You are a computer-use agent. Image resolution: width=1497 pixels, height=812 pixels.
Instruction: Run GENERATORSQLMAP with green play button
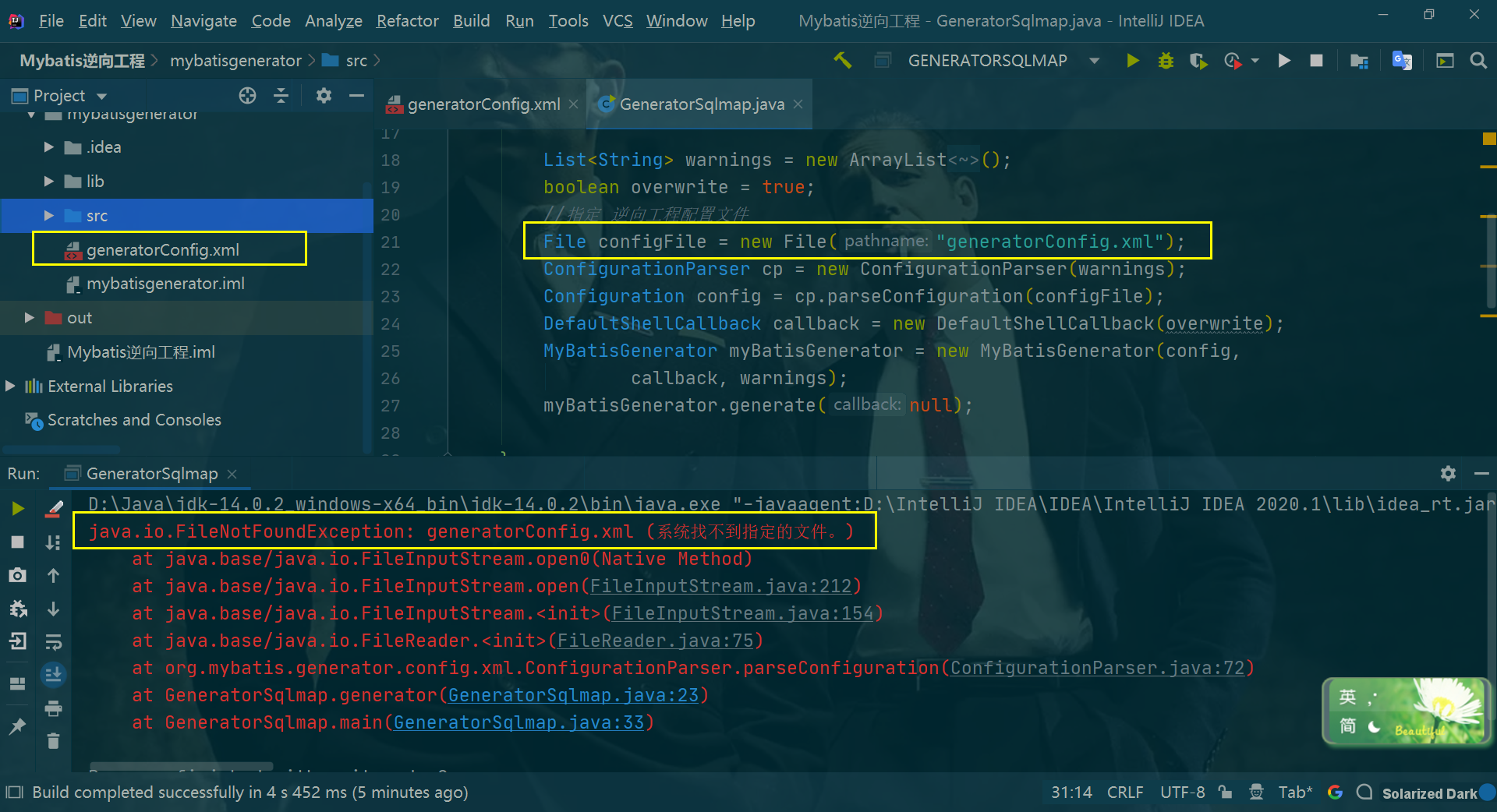pos(1132,61)
